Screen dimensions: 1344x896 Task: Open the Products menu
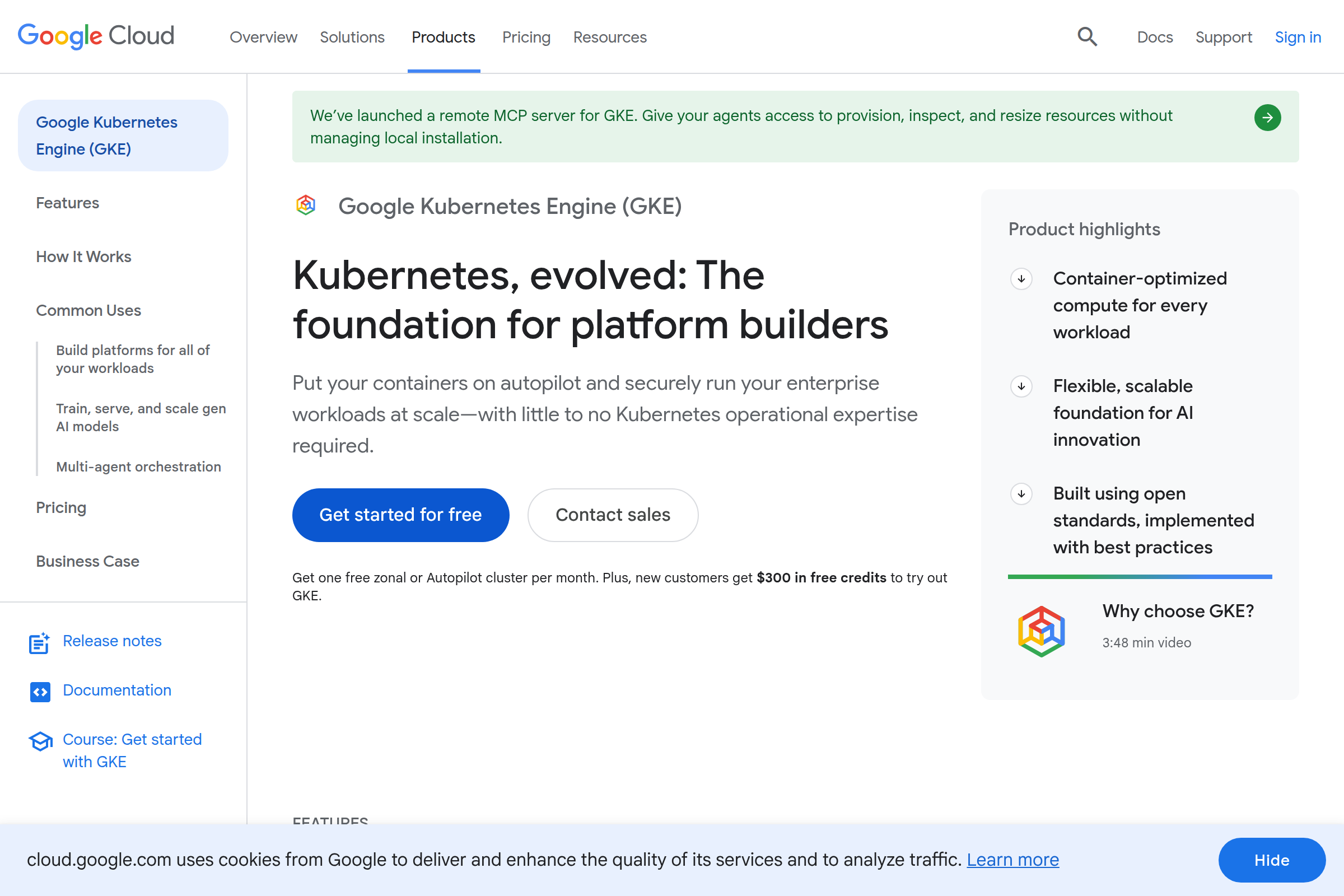444,37
